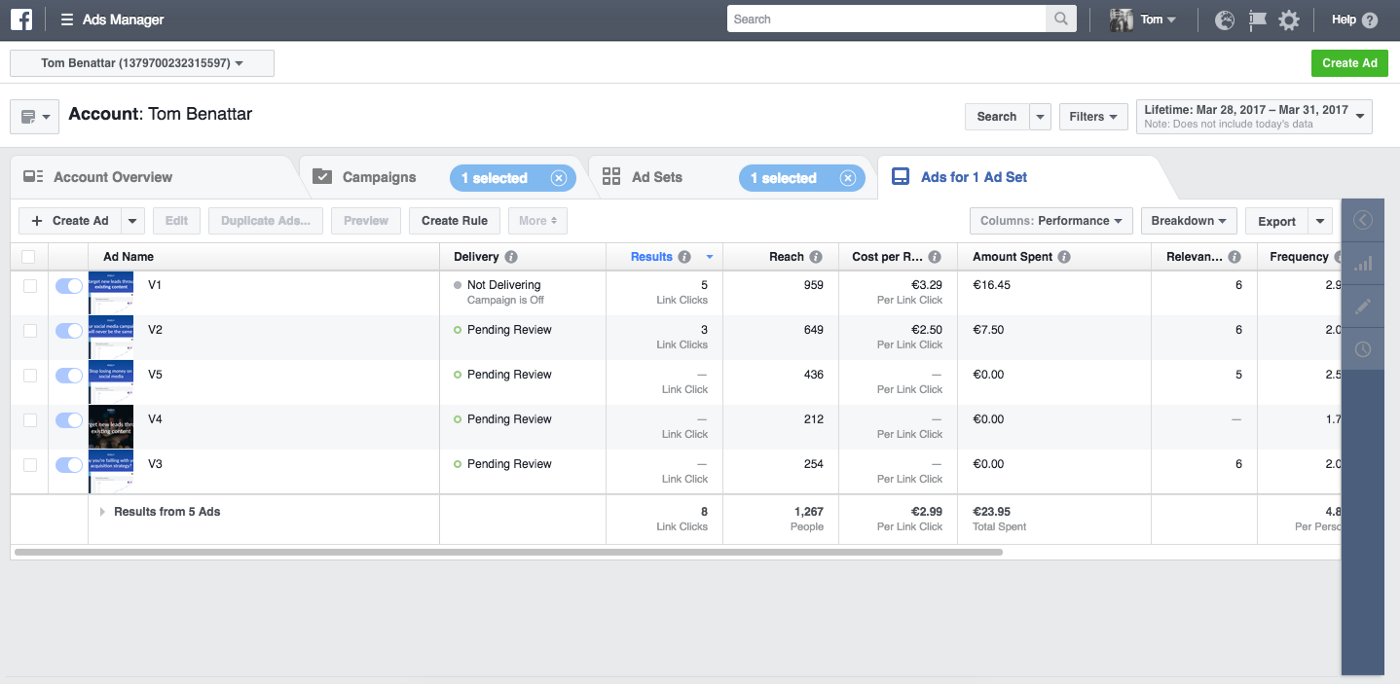1400x684 pixels.
Task: Open the V1 ad thumbnail
Action: (x=111, y=293)
